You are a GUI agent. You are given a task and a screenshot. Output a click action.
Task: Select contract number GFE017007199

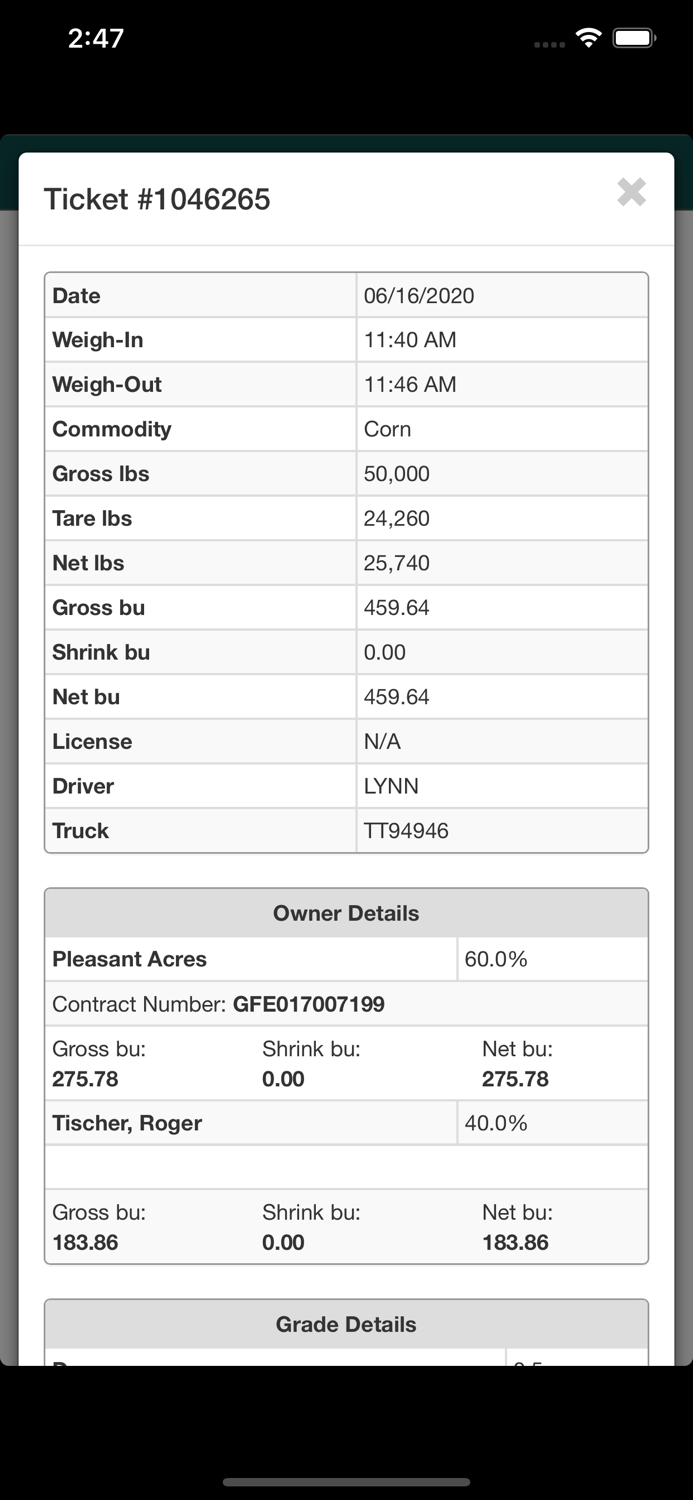308,1004
